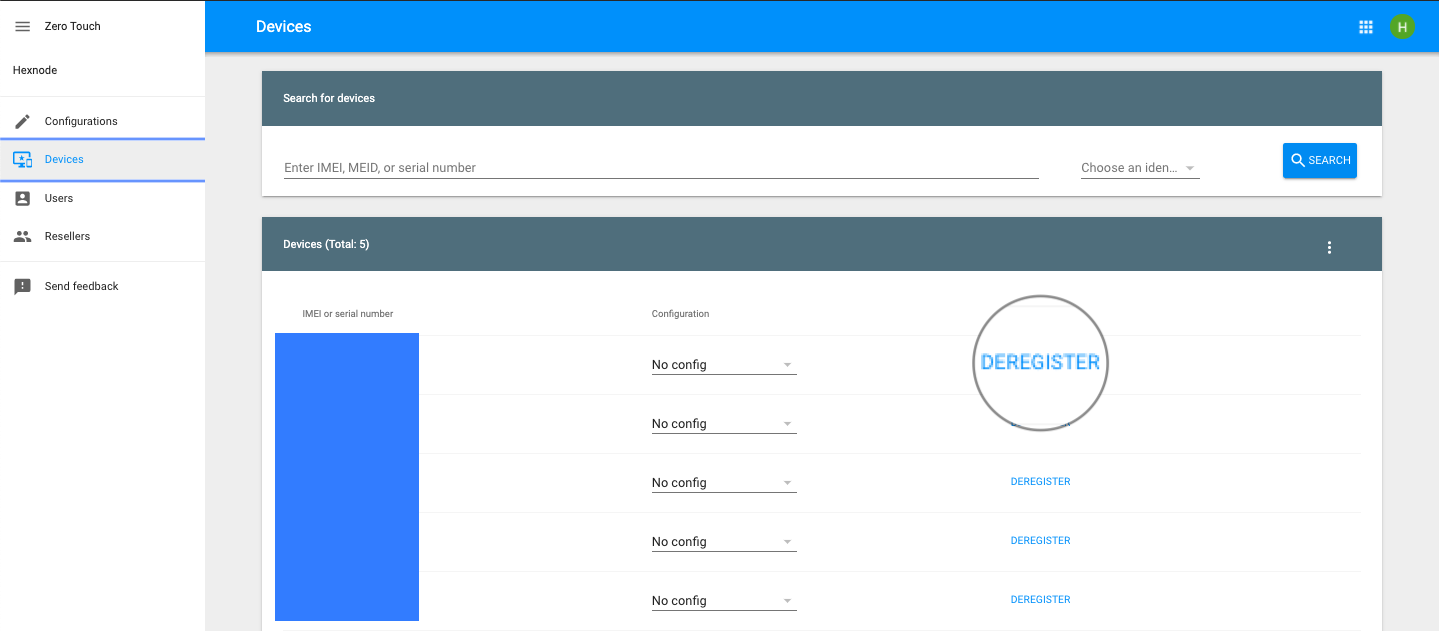Screen dimensions: 1439x631
Task: Click the hamburger menu next to Zero Touch
Action: [22, 26]
